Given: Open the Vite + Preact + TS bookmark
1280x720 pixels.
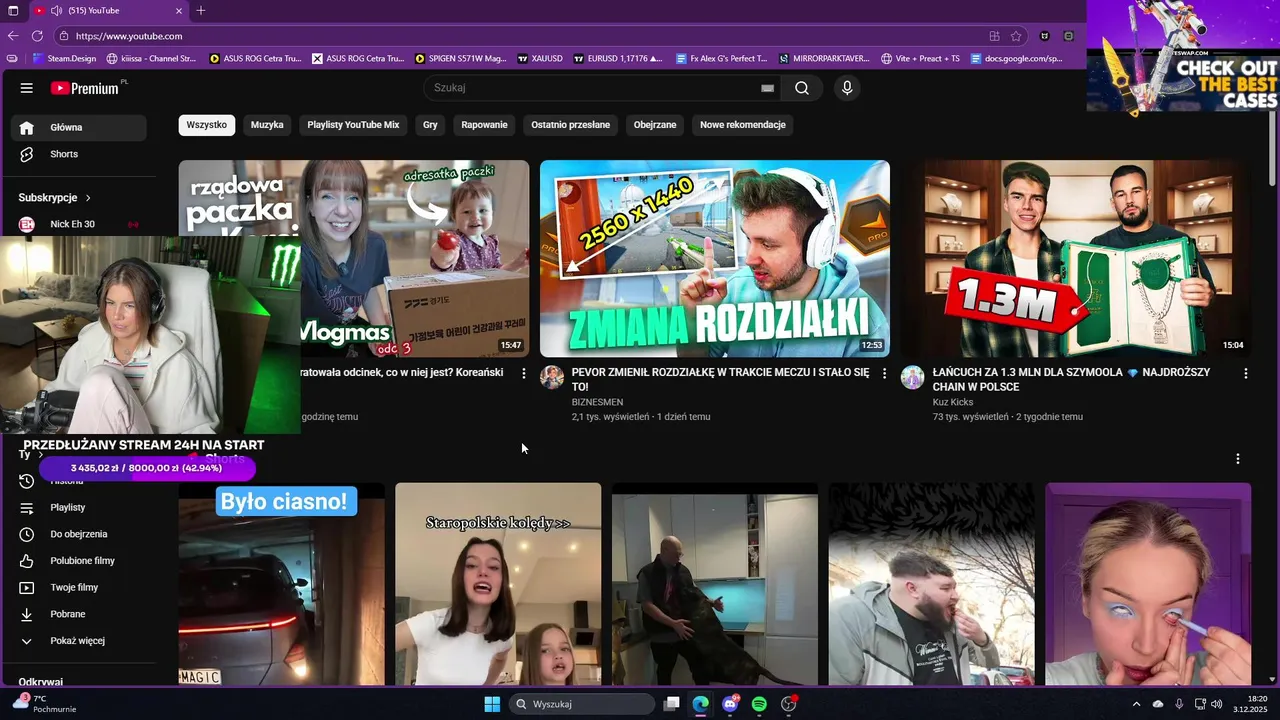Looking at the screenshot, I should [921, 59].
